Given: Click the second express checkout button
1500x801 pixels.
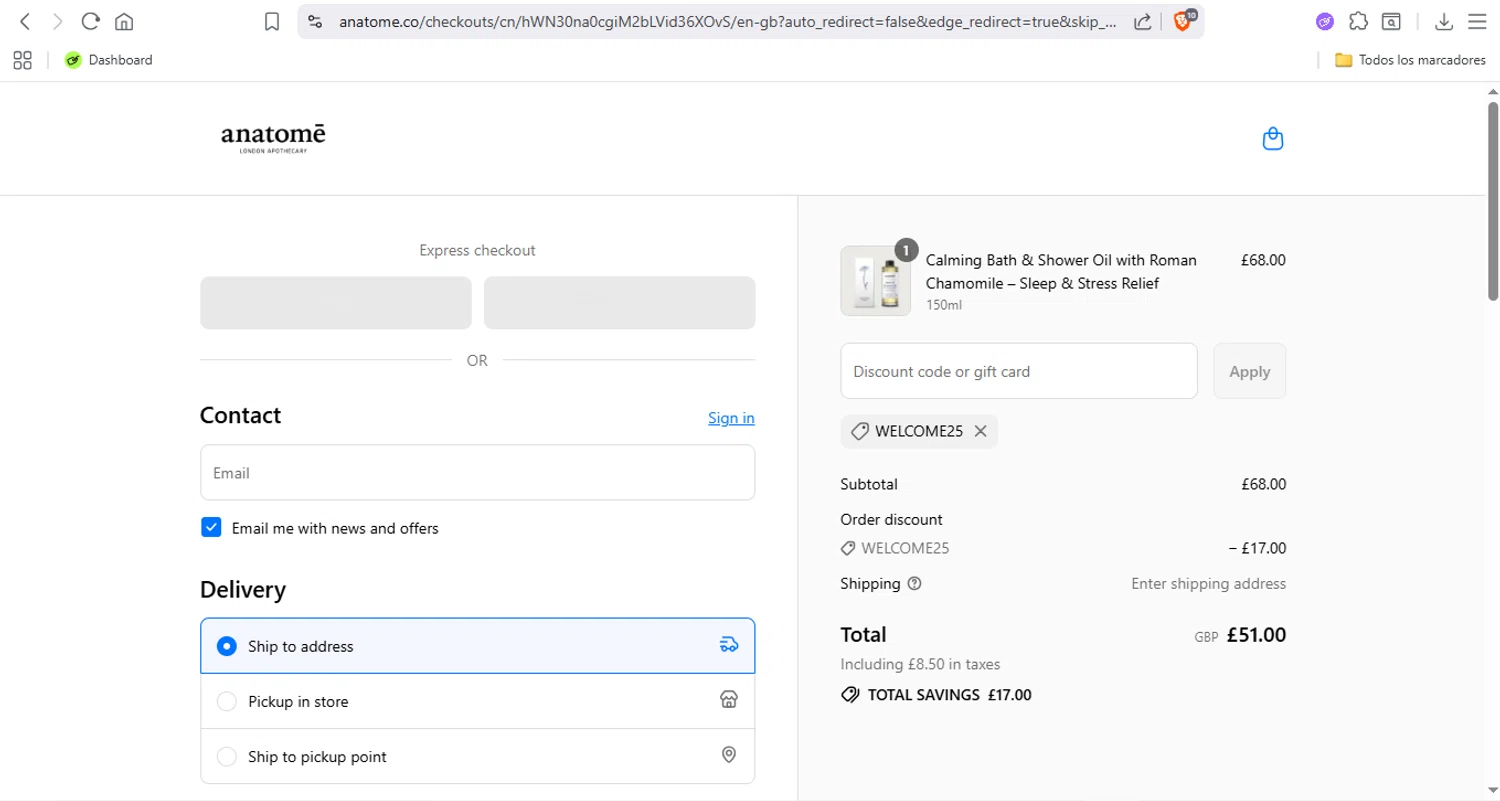Looking at the screenshot, I should [620, 303].
